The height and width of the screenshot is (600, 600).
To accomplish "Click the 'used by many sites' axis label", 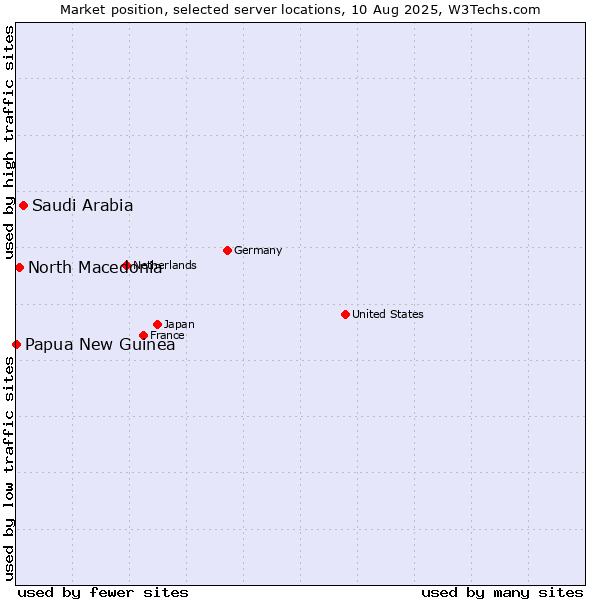I will pyautogui.click(x=502, y=593).
